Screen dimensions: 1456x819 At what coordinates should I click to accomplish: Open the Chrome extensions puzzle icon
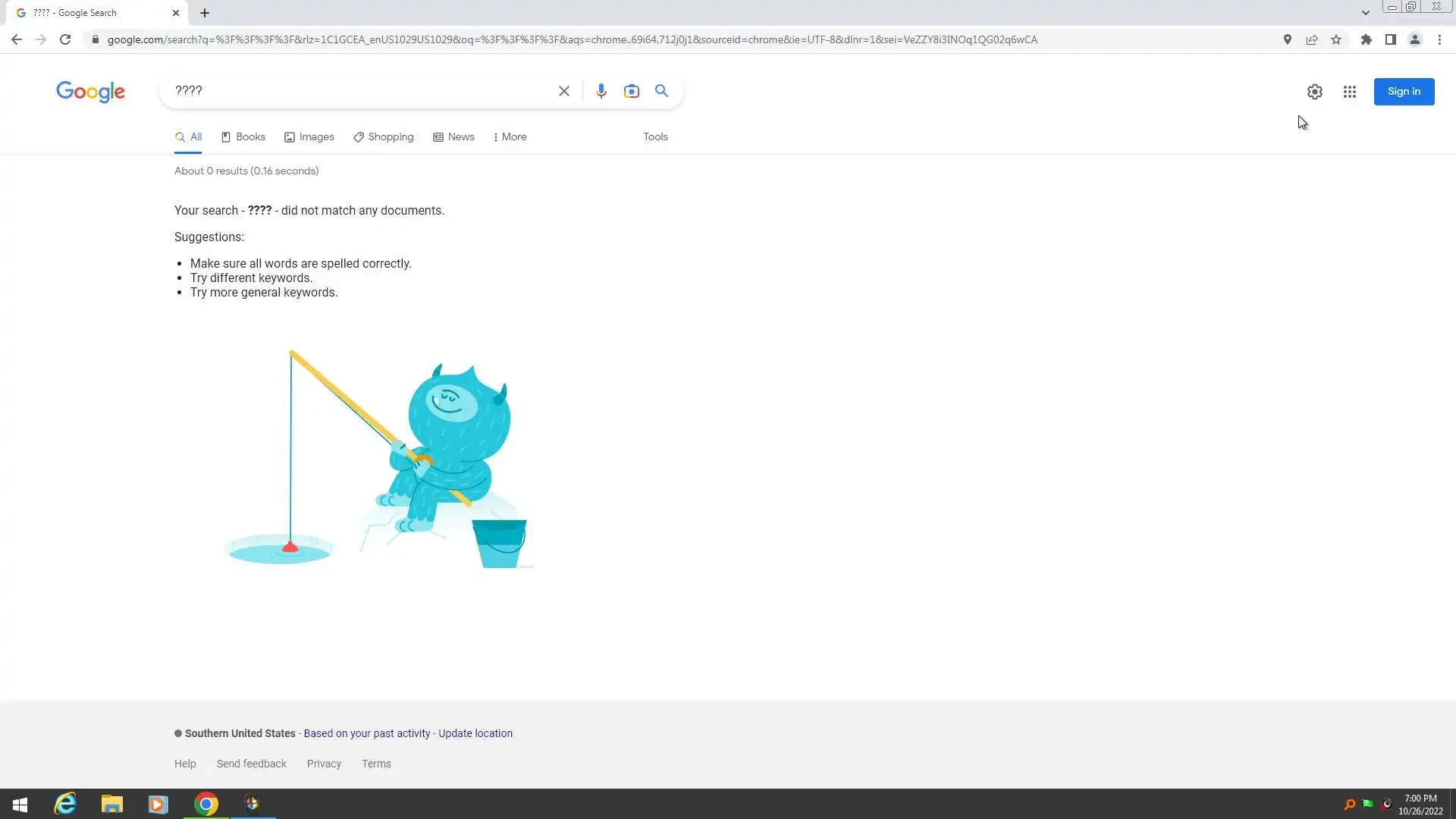click(1366, 39)
